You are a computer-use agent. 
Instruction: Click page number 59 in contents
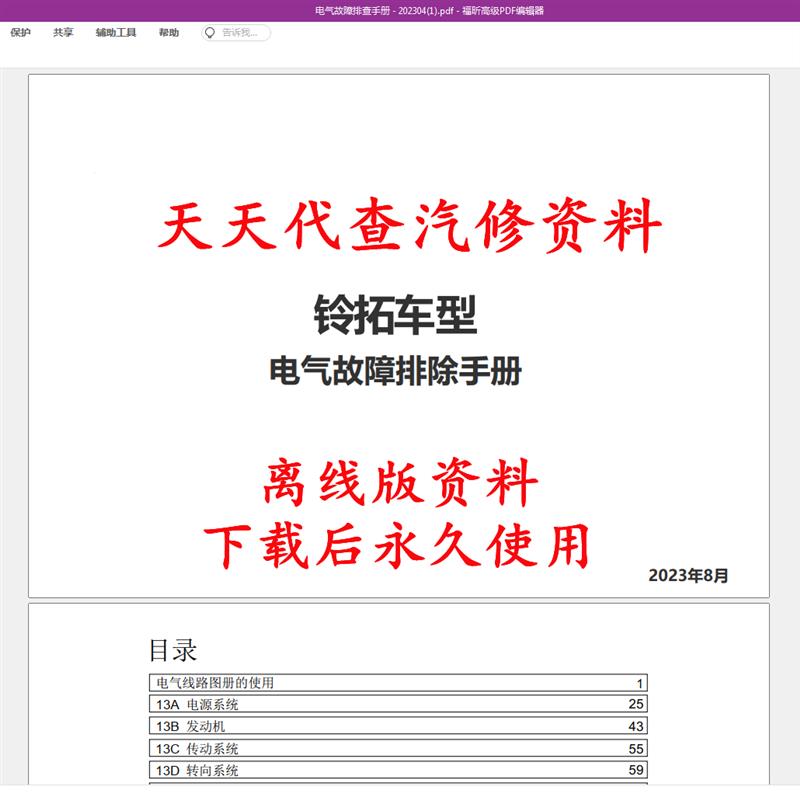tap(636, 770)
